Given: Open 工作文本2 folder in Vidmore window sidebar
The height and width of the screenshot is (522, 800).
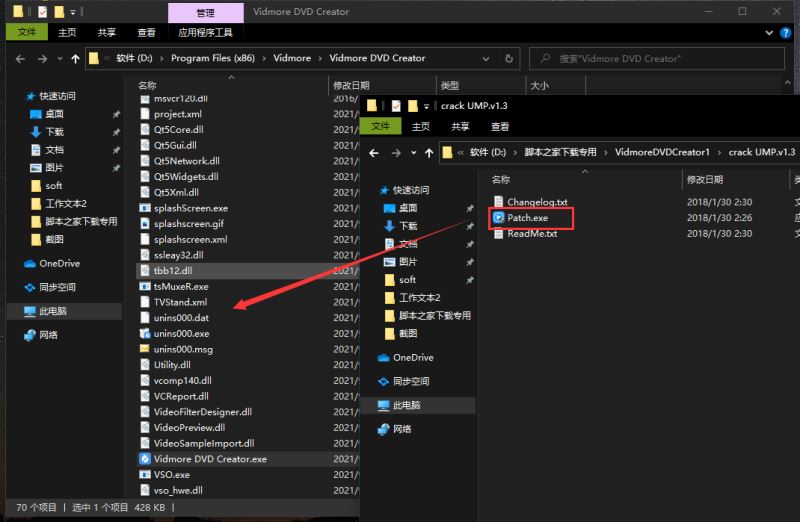Looking at the screenshot, I should click(x=58, y=204).
